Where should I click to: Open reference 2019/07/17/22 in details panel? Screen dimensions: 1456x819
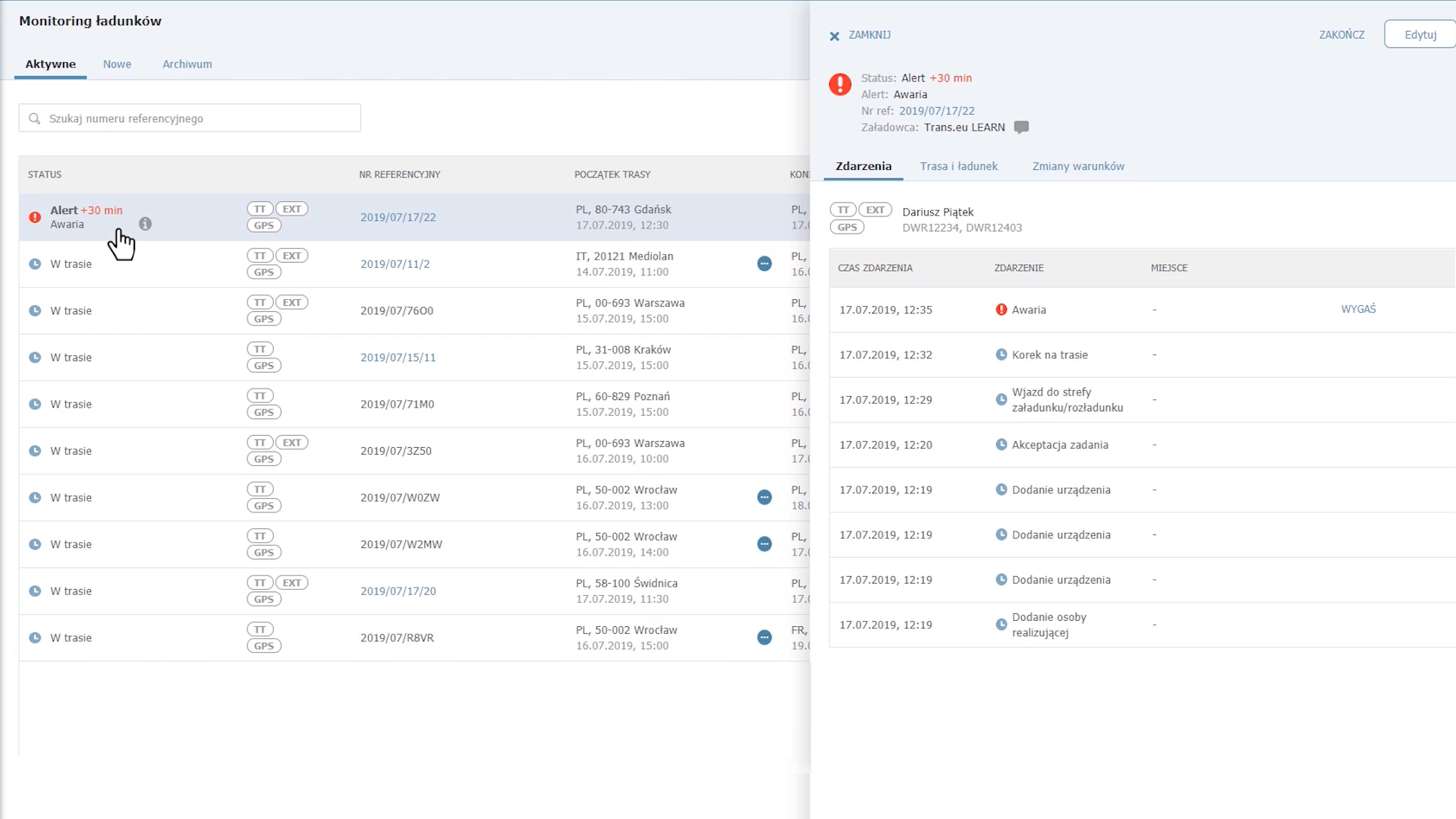click(x=937, y=111)
